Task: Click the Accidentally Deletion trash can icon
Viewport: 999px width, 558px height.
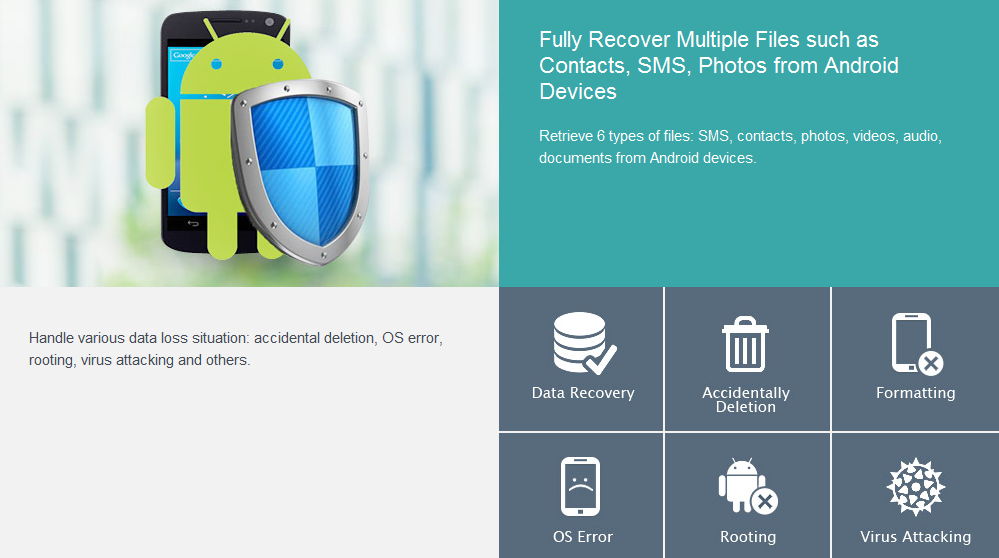Action: [x=745, y=344]
